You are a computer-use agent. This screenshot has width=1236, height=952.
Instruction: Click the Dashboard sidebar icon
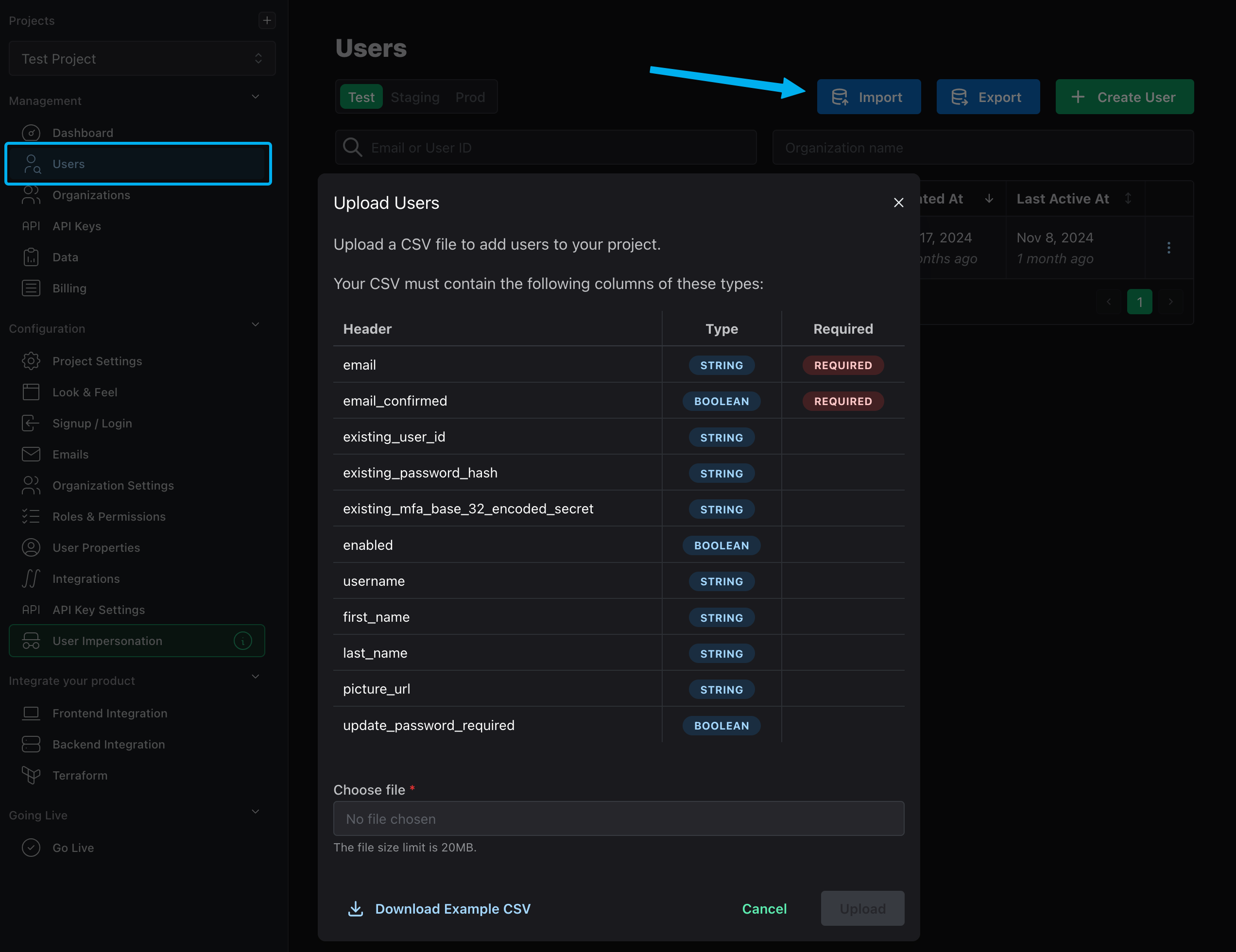pos(31,132)
